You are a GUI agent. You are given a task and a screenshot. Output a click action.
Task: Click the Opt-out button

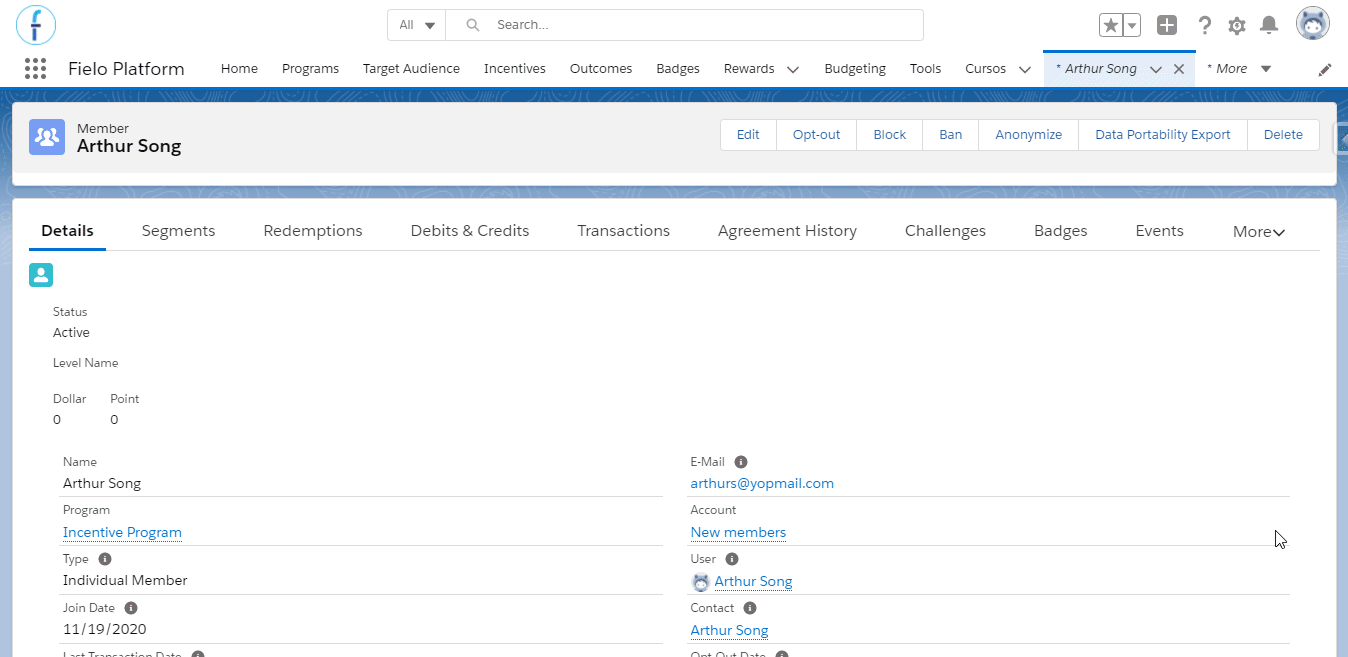(816, 135)
